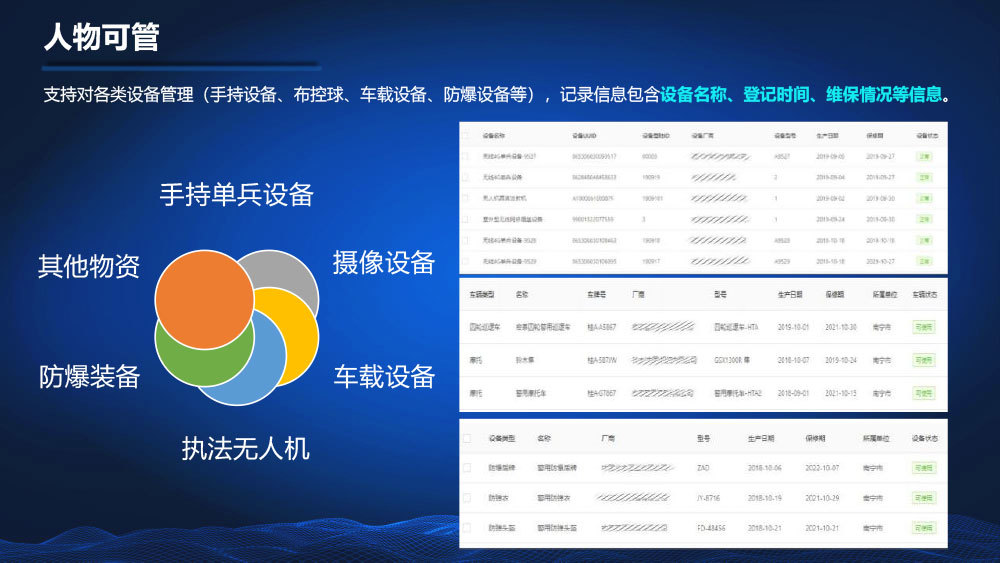Click the 手持单兵设备 label
Image resolution: width=1000 pixels, height=563 pixels.
point(236,194)
